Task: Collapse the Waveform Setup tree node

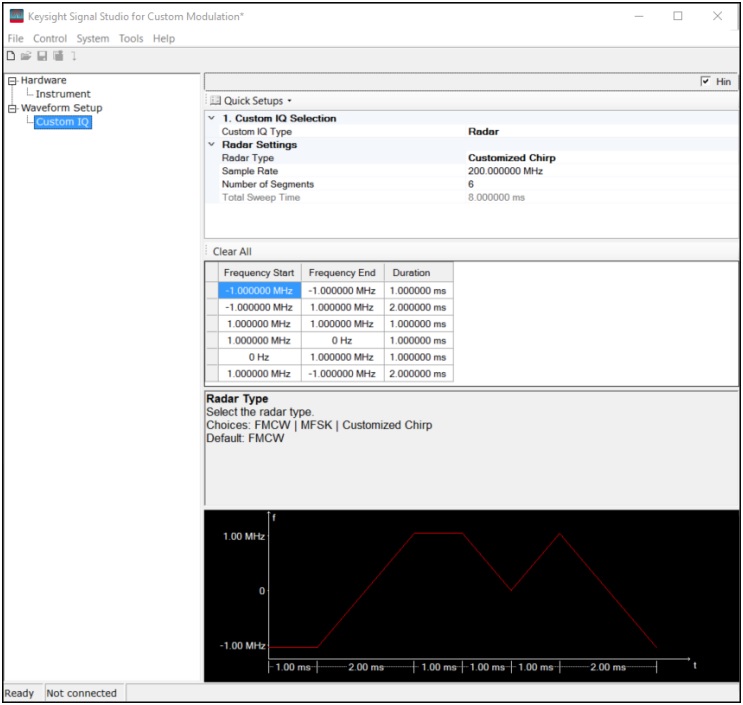Action: [12, 108]
